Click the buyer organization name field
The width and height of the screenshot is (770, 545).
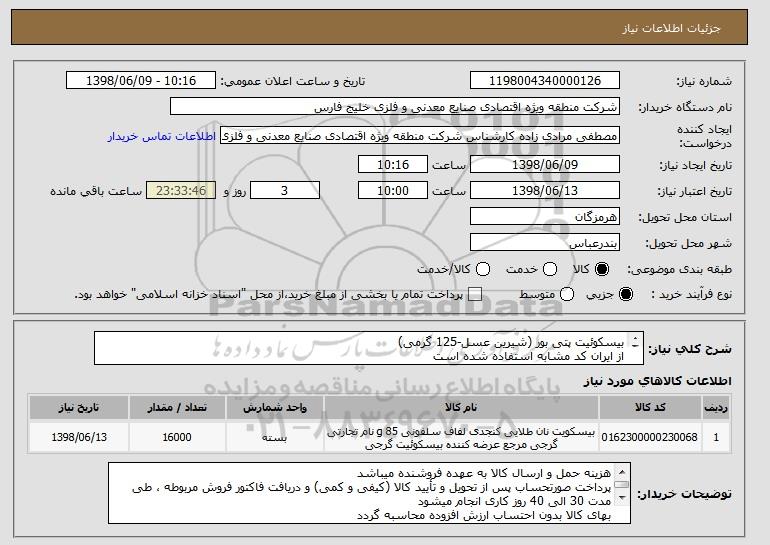click(395, 107)
